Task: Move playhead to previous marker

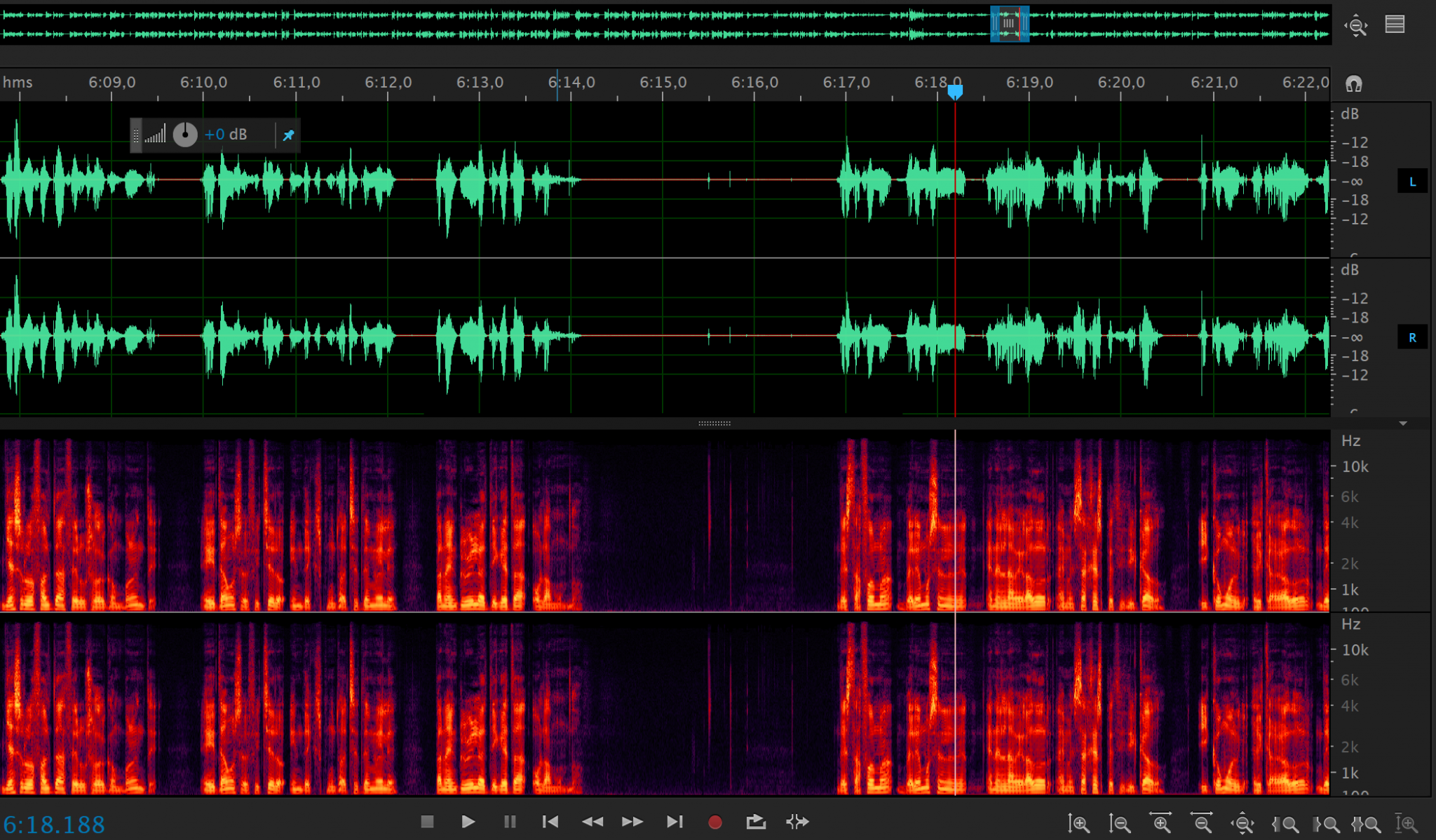Action: click(550, 822)
